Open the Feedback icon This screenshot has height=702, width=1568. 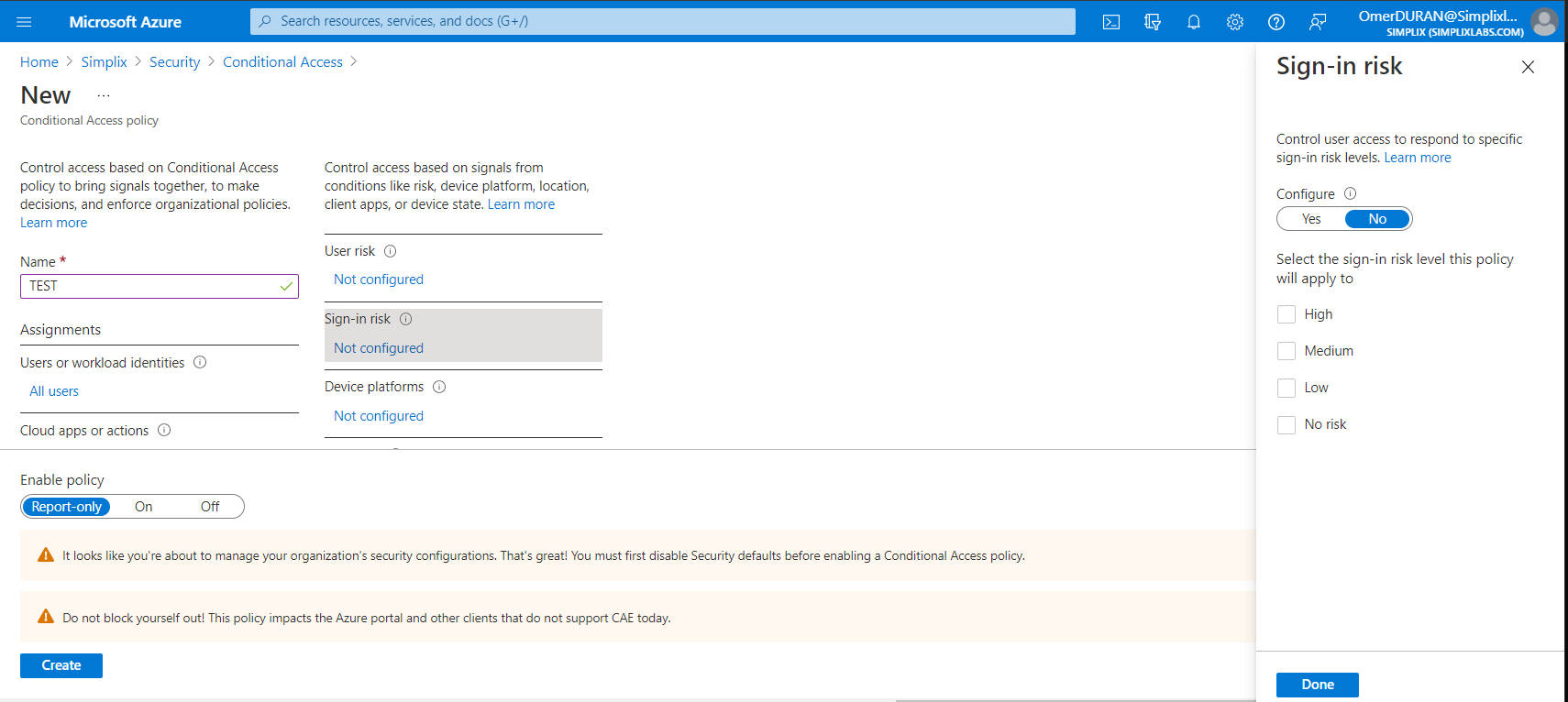tap(1318, 22)
